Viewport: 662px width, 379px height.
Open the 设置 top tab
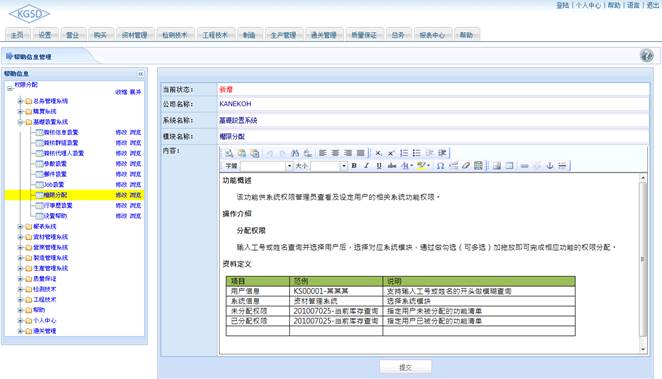[x=45, y=35]
